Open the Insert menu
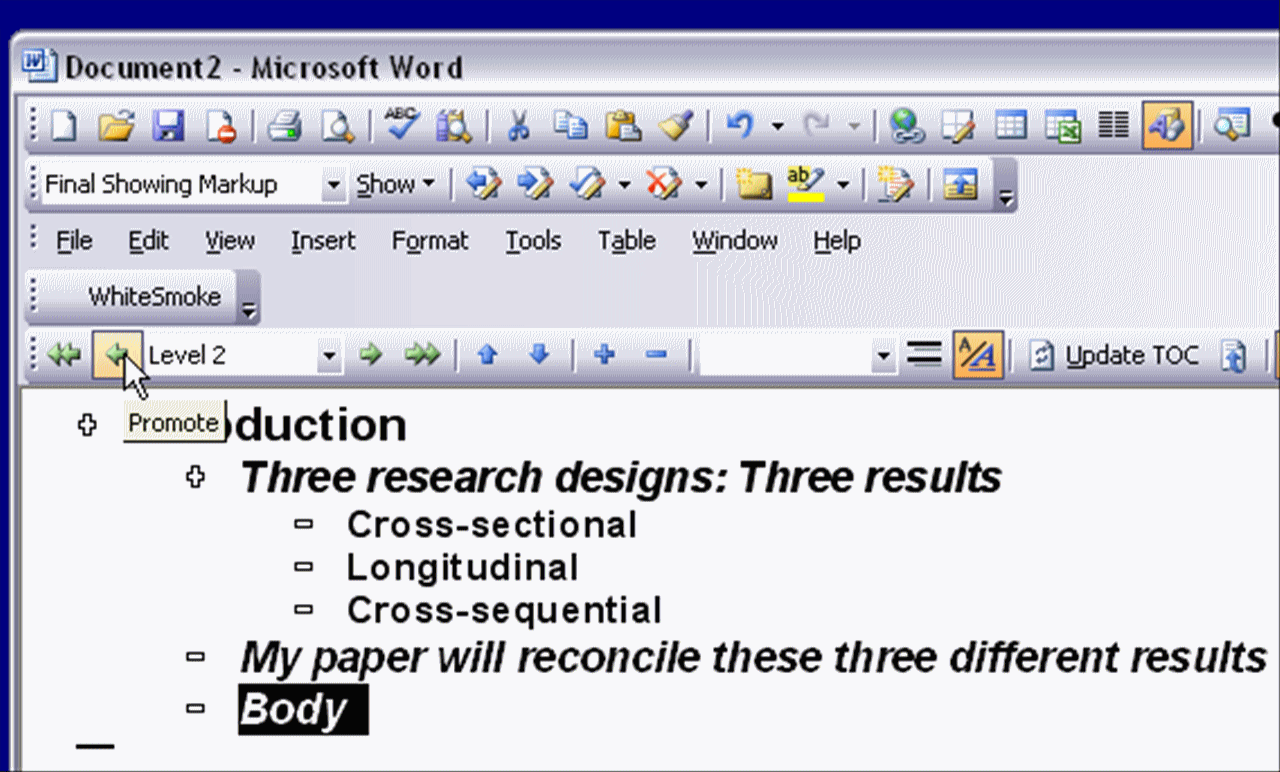The height and width of the screenshot is (772, 1280). [x=323, y=241]
